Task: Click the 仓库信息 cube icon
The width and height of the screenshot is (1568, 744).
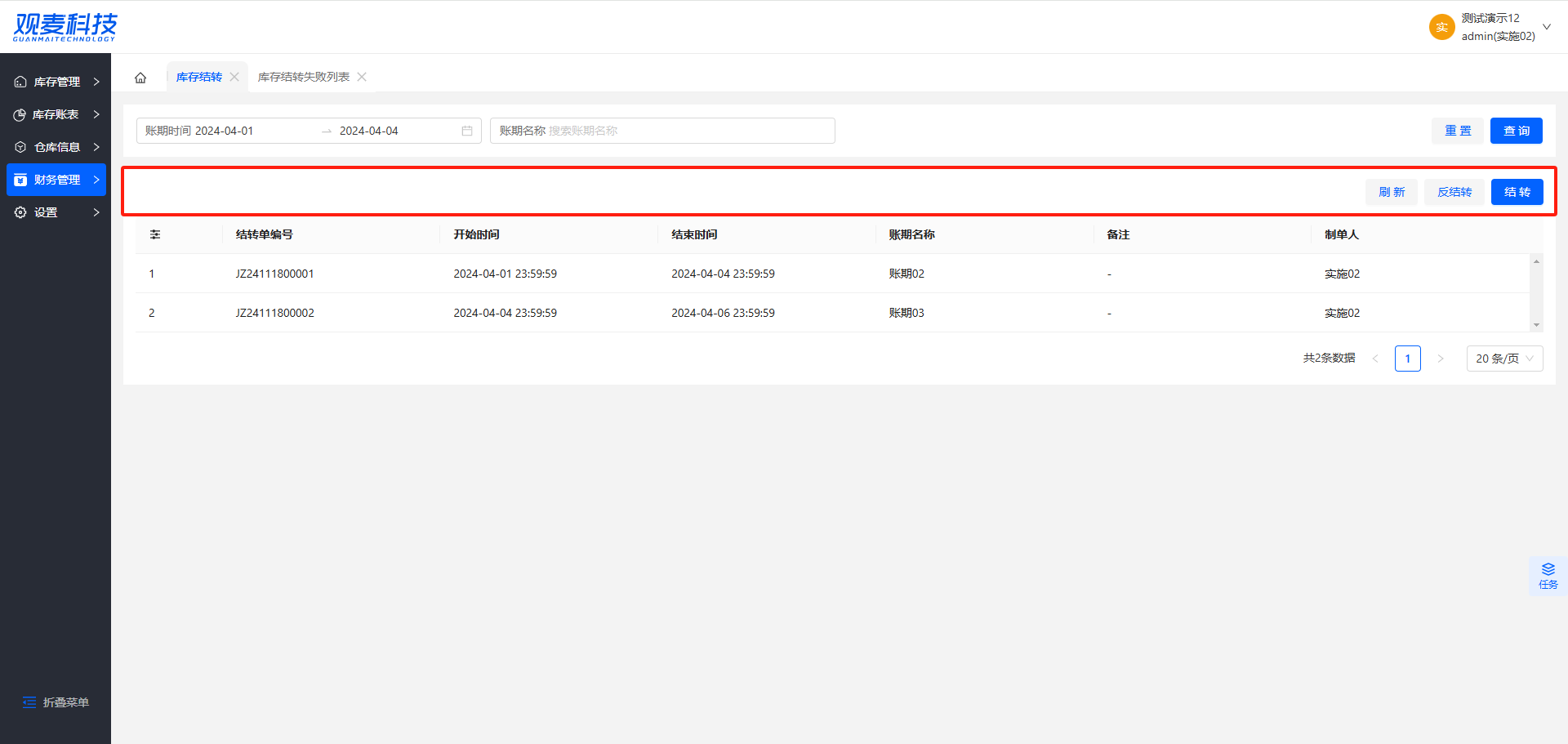Action: pyautogui.click(x=20, y=147)
